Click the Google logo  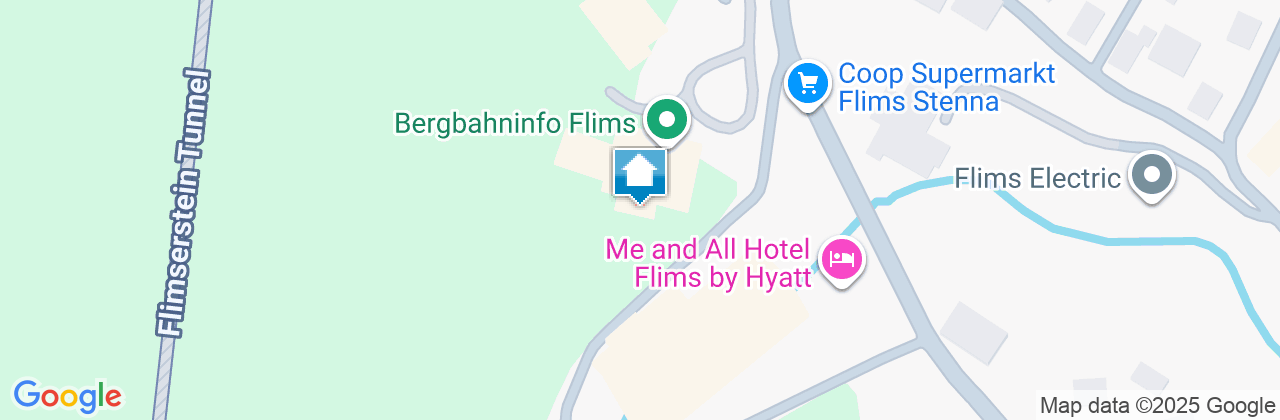click(x=67, y=396)
